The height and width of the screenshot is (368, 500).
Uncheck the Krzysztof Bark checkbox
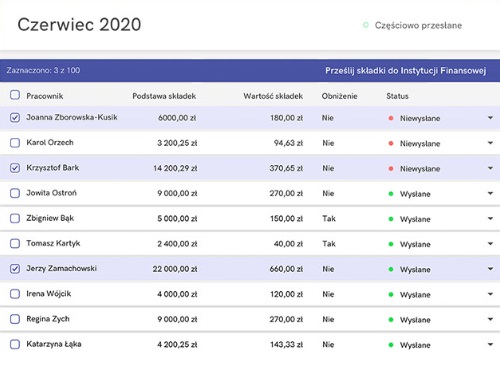click(15, 168)
